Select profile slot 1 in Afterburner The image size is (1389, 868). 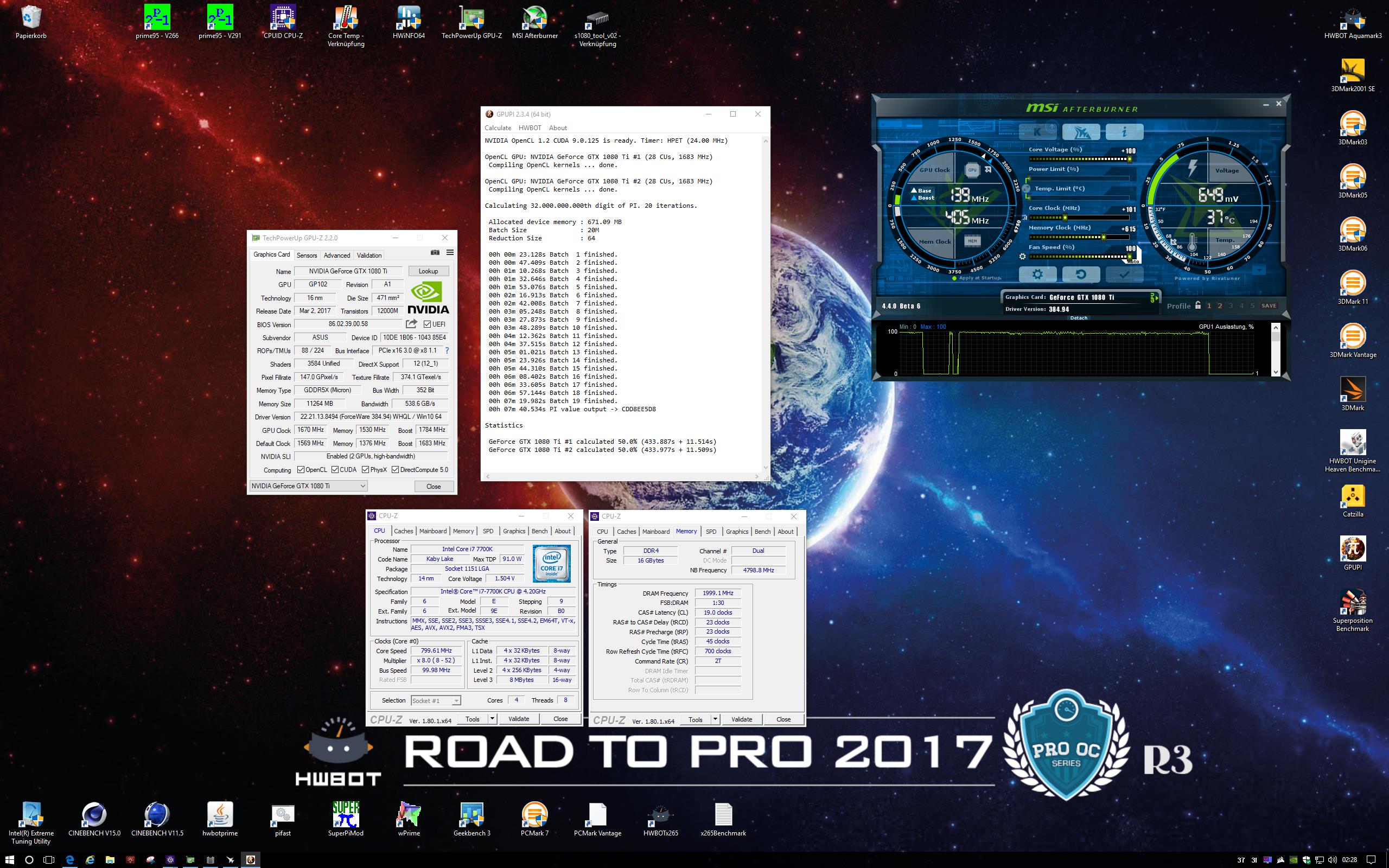pyautogui.click(x=1209, y=306)
